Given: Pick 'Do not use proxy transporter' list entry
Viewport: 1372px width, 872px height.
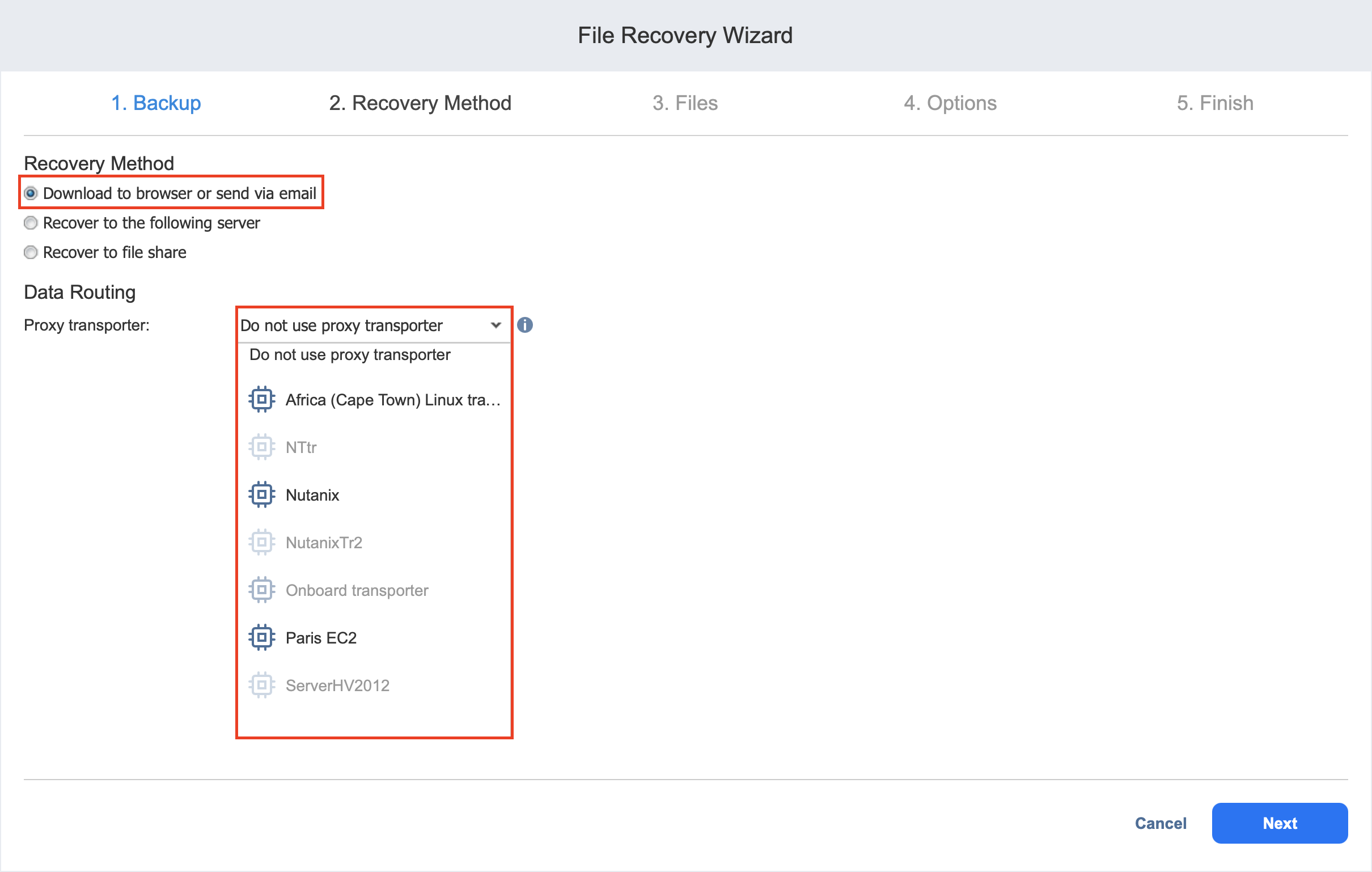Looking at the screenshot, I should coord(350,354).
